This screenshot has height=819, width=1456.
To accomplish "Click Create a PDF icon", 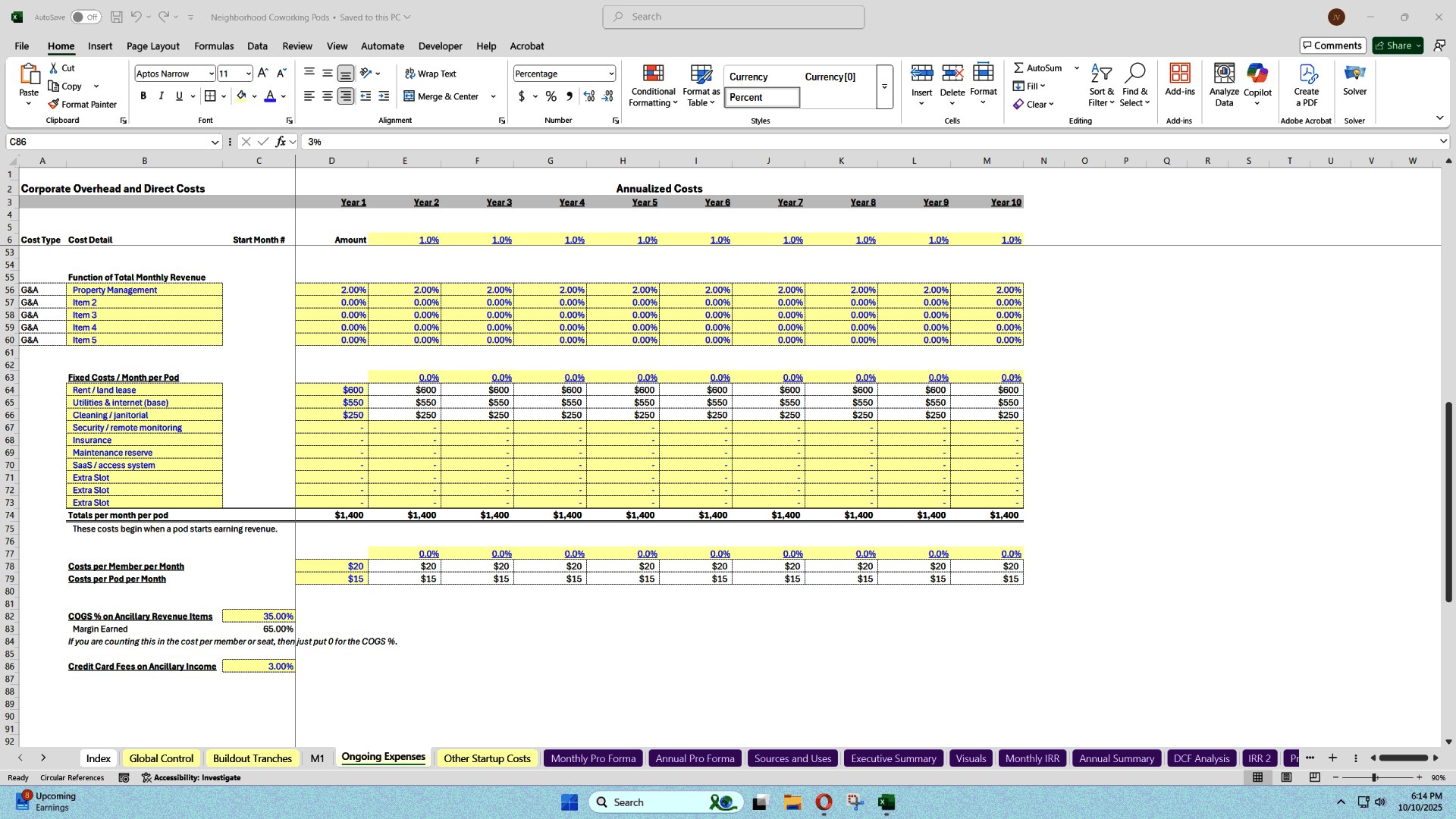I will (x=1306, y=85).
